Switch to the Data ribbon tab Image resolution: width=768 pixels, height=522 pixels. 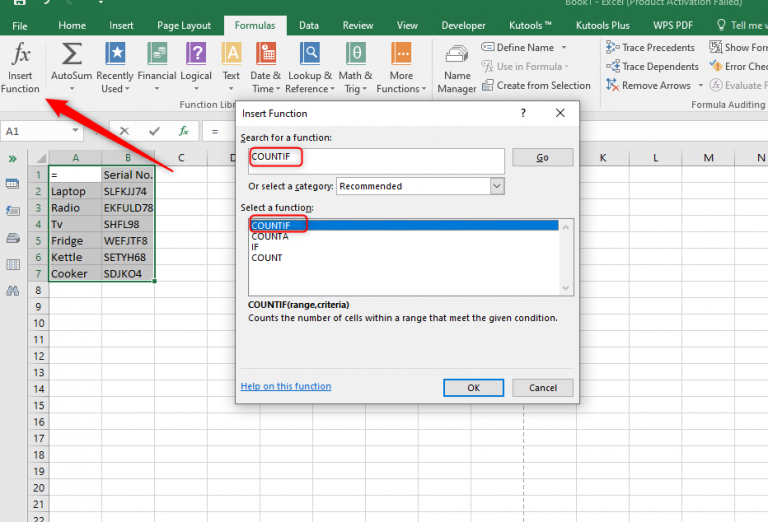click(x=309, y=25)
